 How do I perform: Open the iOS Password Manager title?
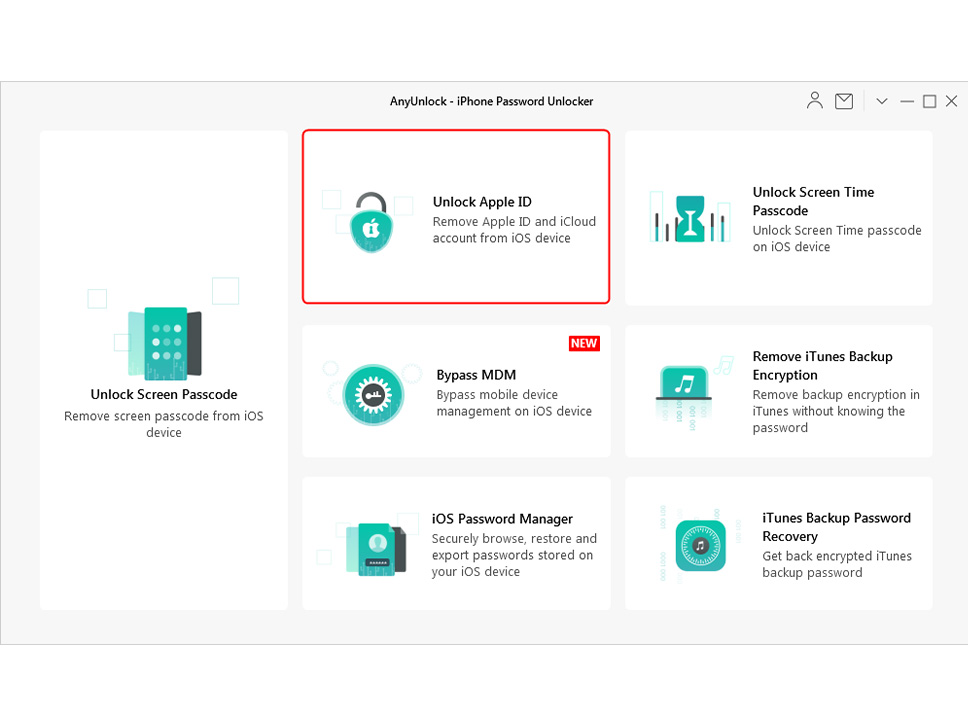pyautogui.click(x=502, y=519)
